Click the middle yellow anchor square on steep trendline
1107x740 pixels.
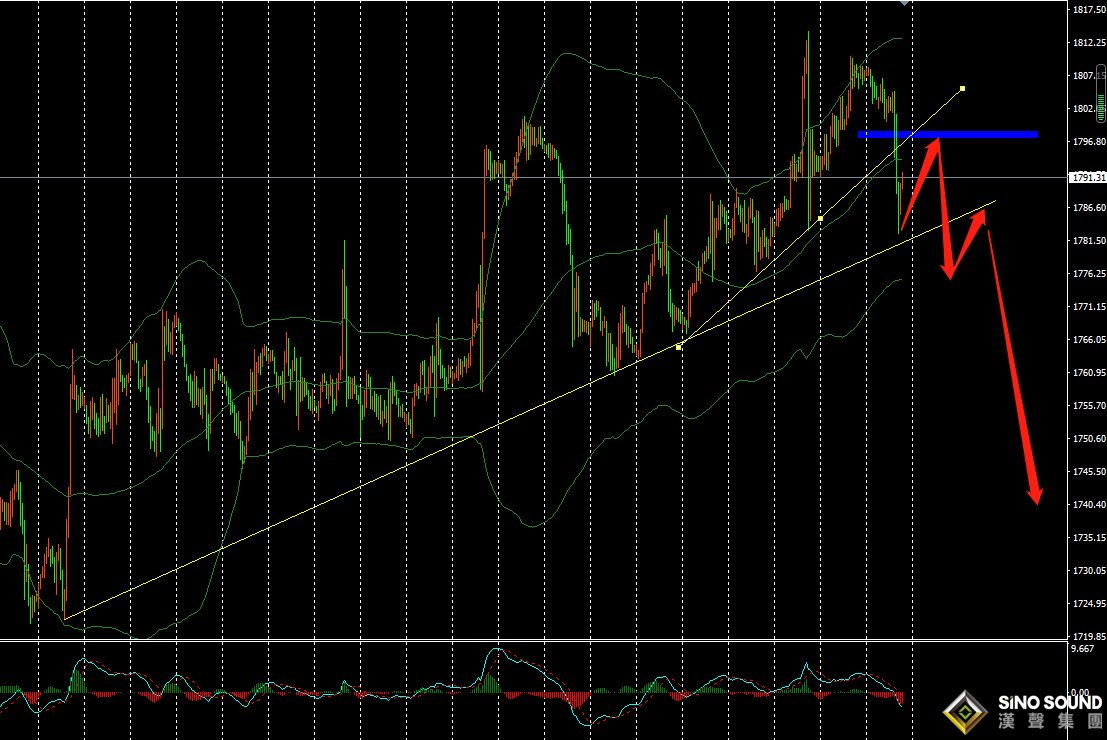[x=820, y=218]
